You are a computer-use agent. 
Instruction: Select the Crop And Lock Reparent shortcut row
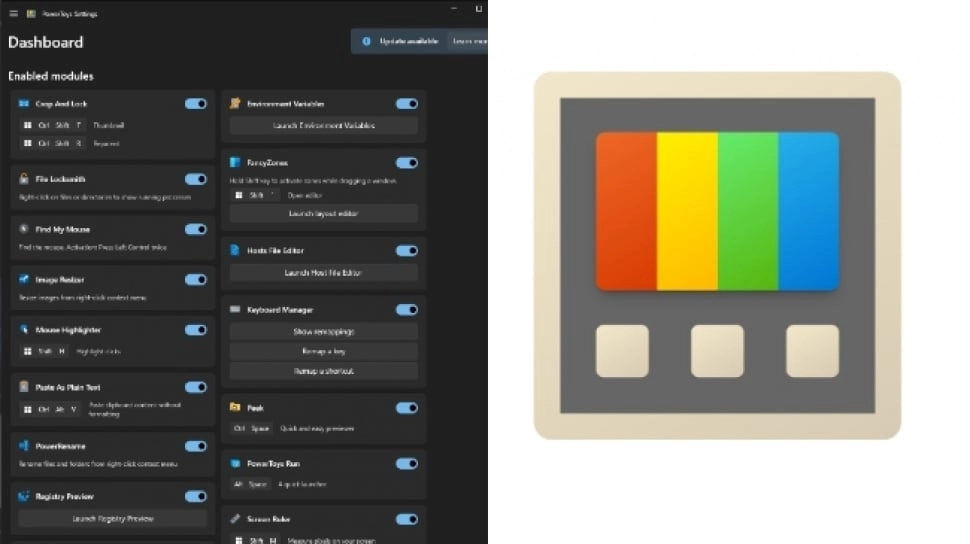[x=71, y=143]
